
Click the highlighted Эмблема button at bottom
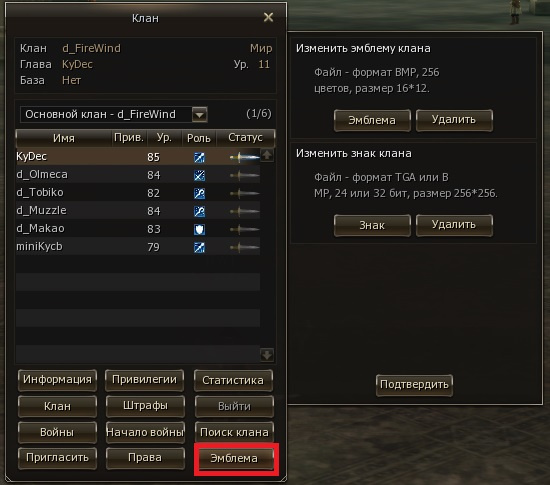[x=234, y=458]
